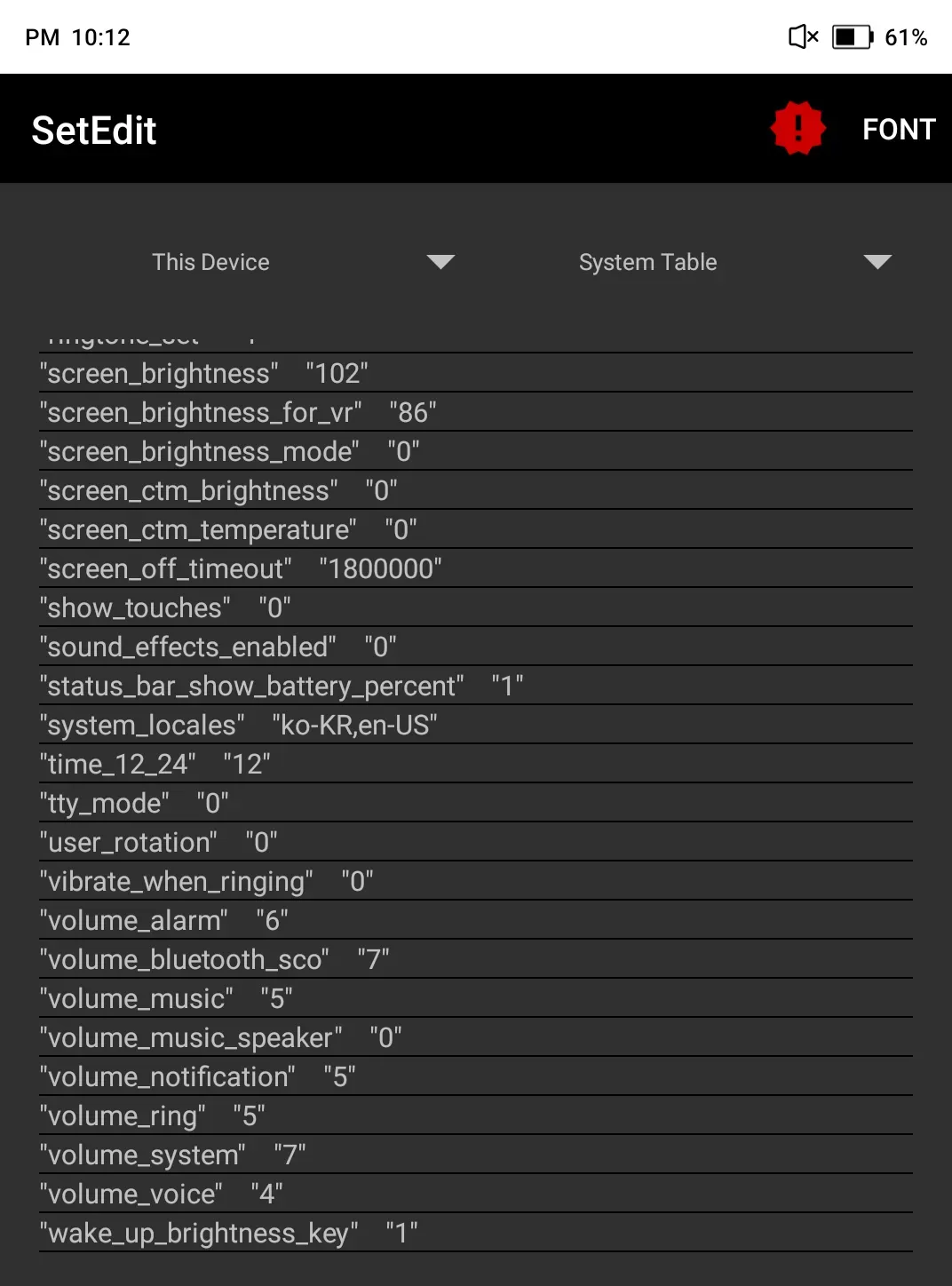
Task: Expand the System Table dropdown arrow
Action: [x=877, y=262]
